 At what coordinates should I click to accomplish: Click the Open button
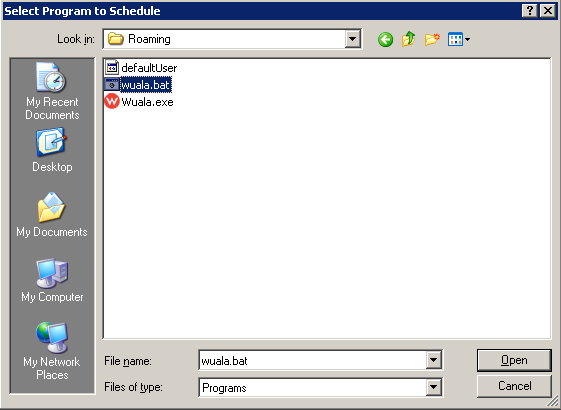click(514, 360)
